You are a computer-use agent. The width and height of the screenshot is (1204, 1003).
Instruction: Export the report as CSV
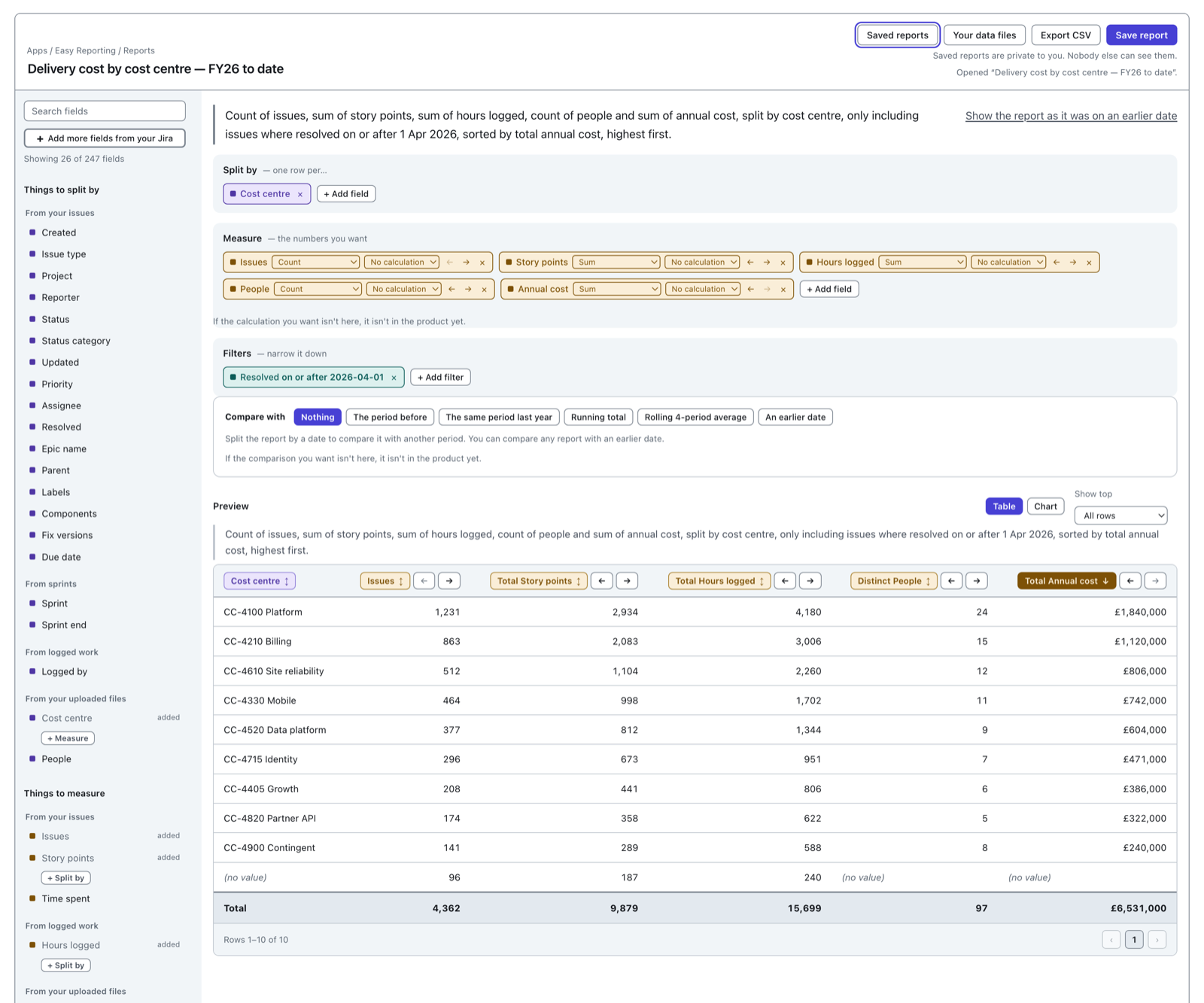pos(1066,35)
